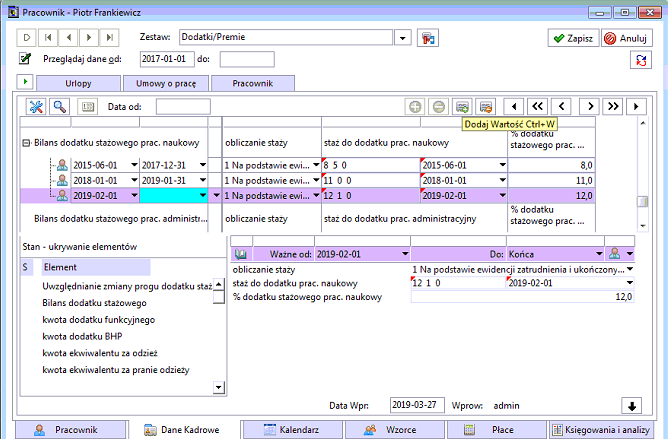The width and height of the screenshot is (668, 439).
Task: Click the remove minus circle button
Action: click(438, 107)
